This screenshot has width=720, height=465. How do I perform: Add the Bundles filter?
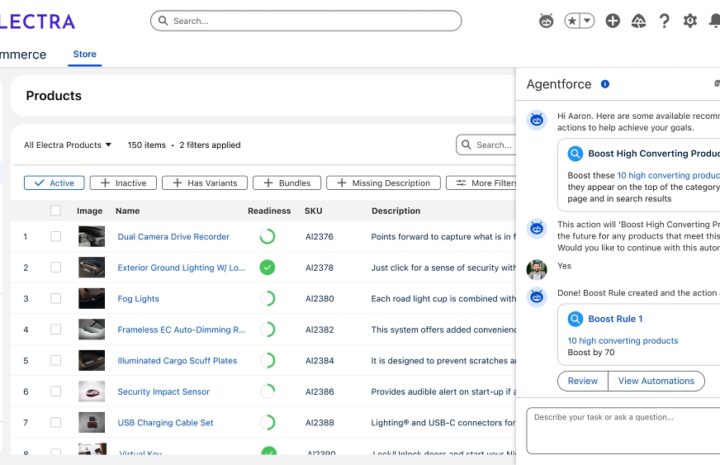(287, 183)
